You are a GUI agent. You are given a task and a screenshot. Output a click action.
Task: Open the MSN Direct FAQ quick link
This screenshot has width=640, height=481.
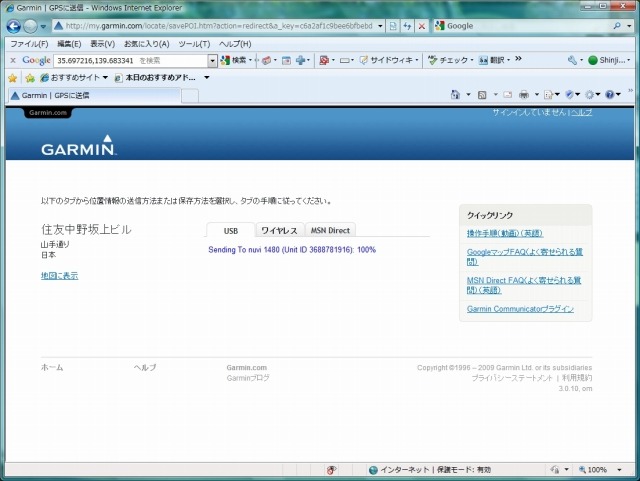pos(524,285)
